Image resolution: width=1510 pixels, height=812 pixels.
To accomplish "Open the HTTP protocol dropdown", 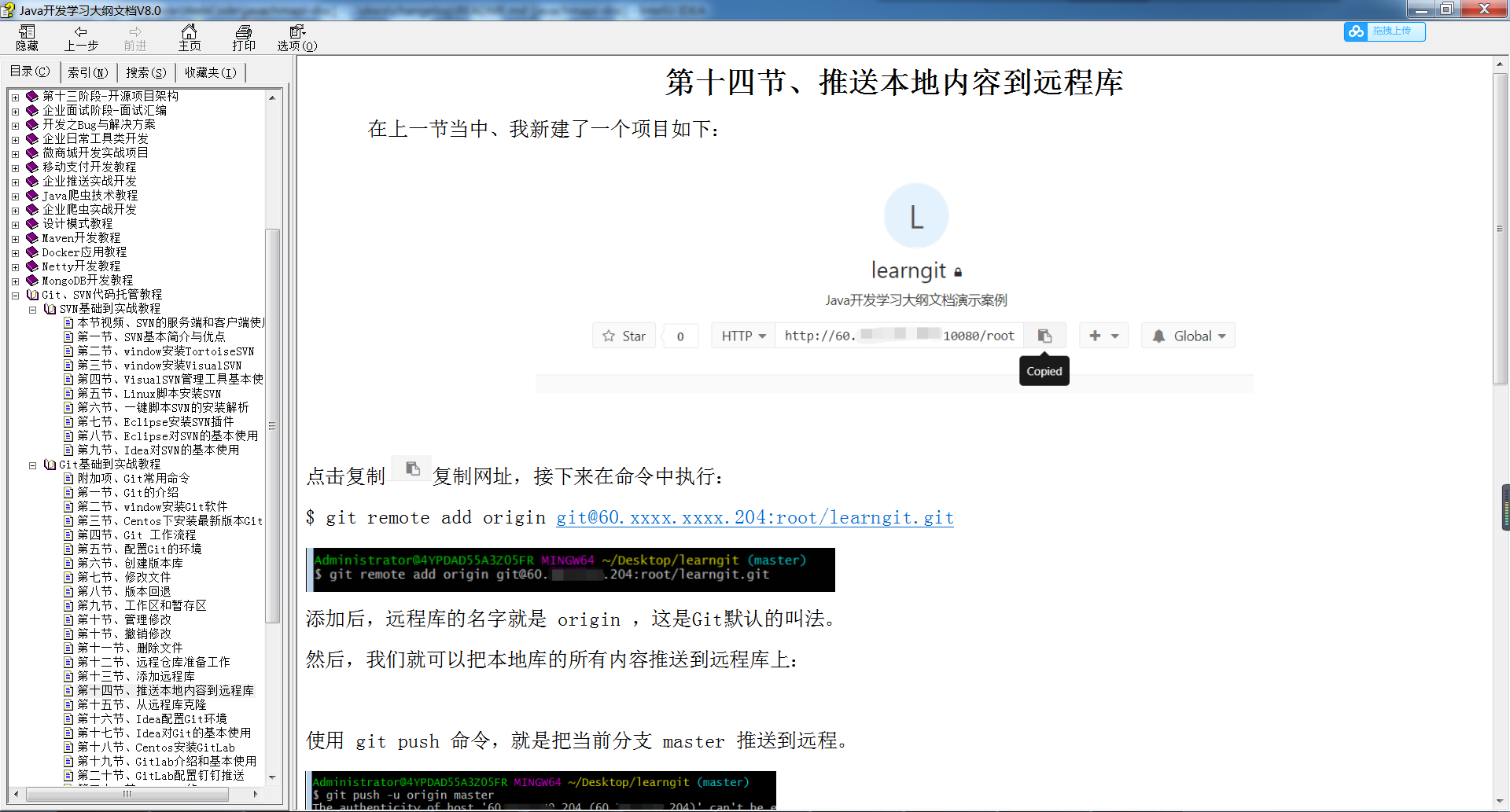I will coord(743,336).
